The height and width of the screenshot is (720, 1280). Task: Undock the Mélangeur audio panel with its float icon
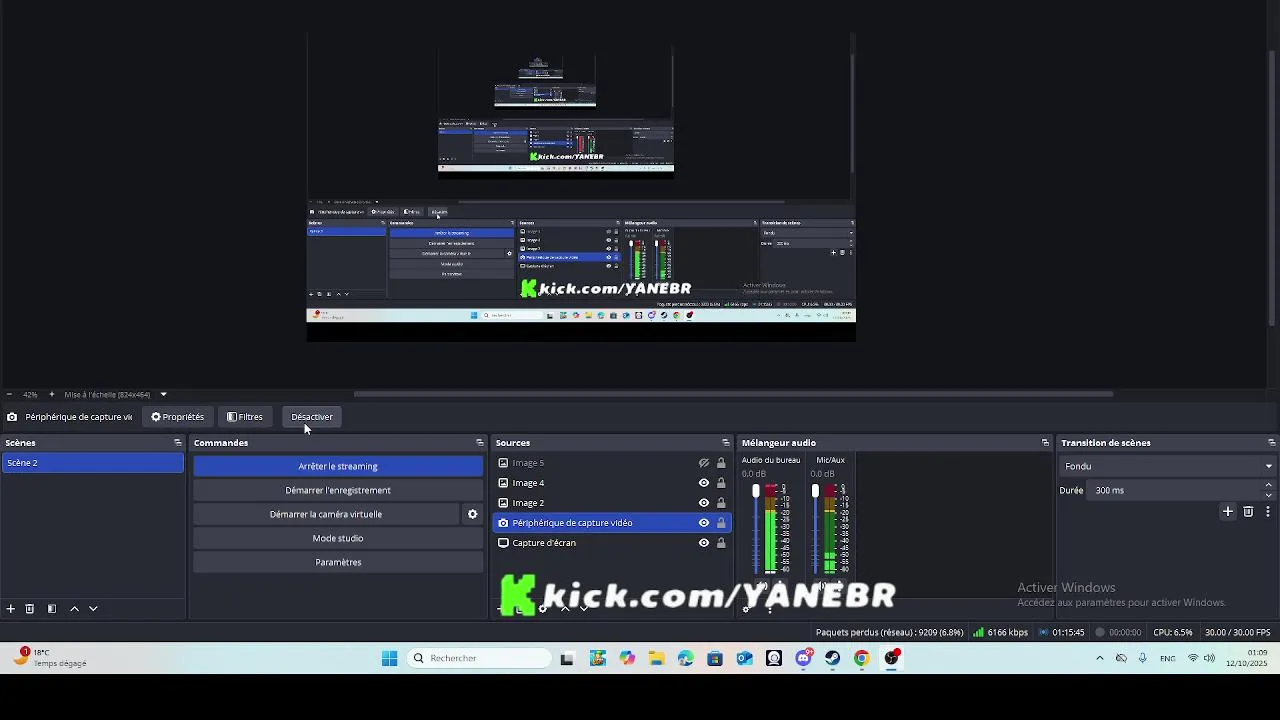pyautogui.click(x=1046, y=443)
